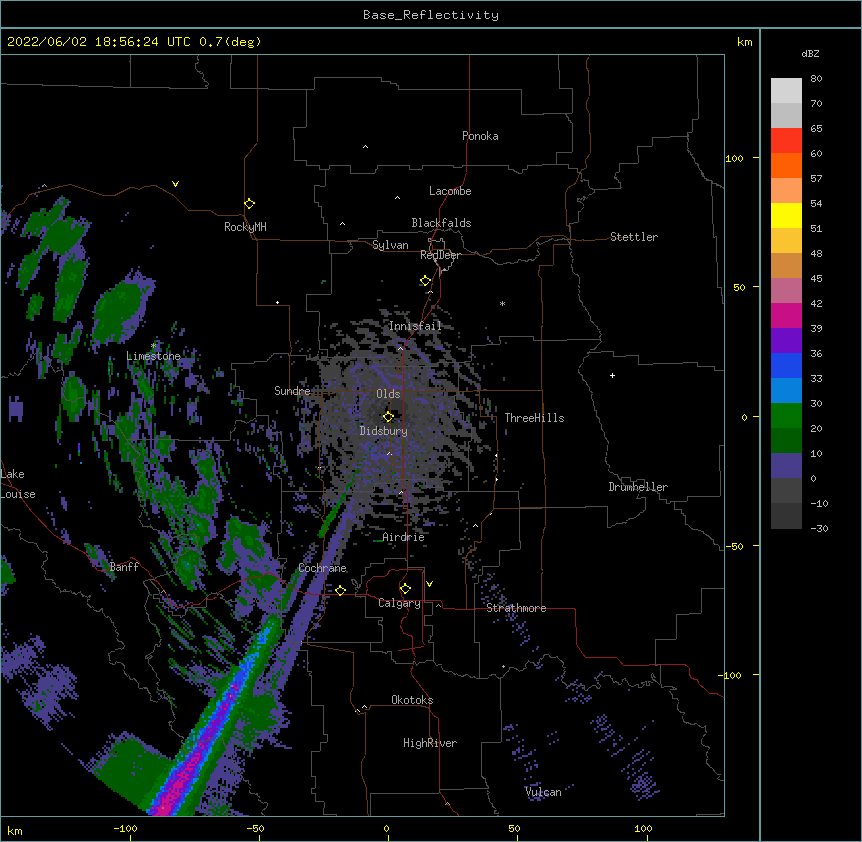The width and height of the screenshot is (862, 842).
Task: Select the Sylvan label
Action: [x=390, y=245]
